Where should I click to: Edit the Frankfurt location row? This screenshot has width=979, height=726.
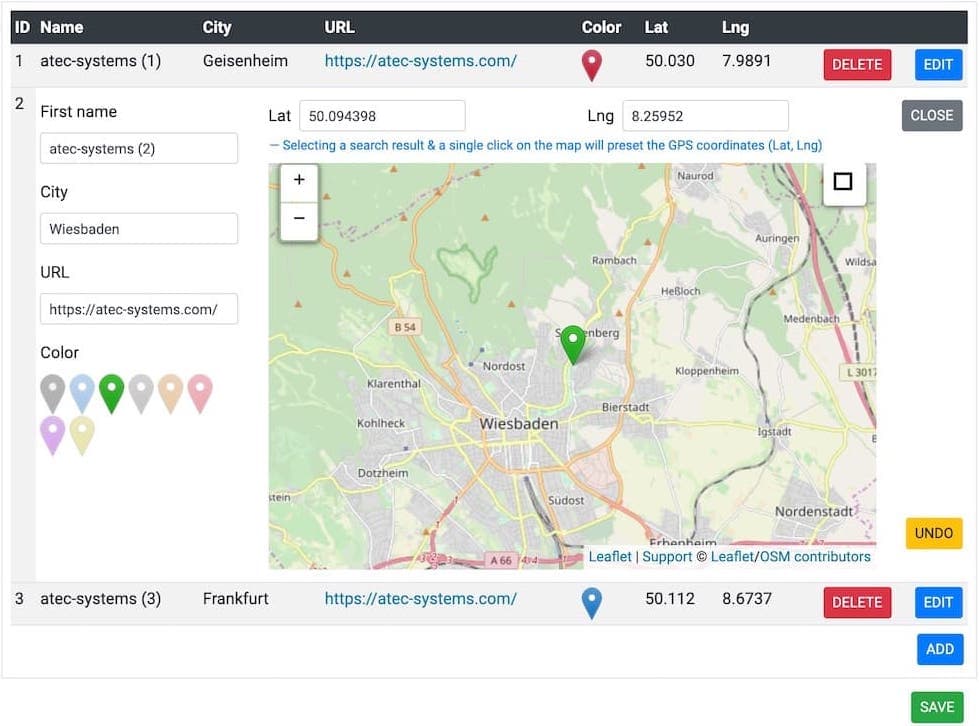[938, 603]
